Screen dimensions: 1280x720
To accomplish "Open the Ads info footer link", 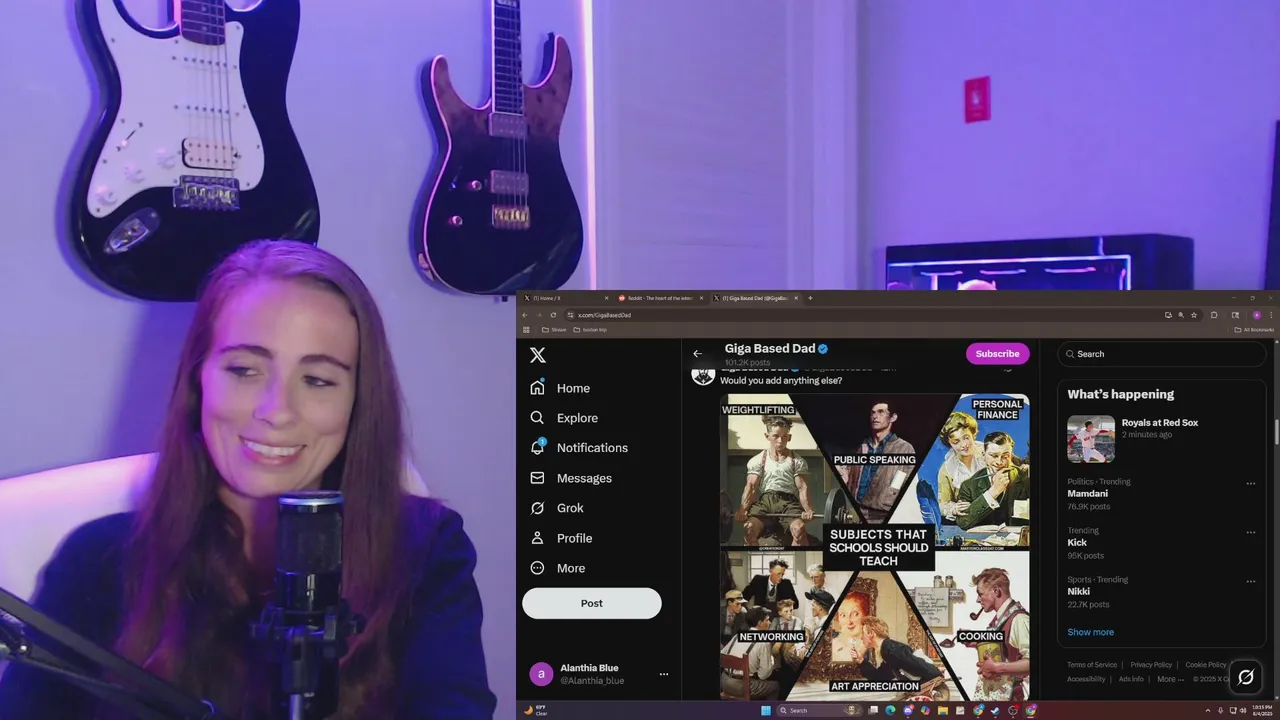I will pyautogui.click(x=1131, y=679).
